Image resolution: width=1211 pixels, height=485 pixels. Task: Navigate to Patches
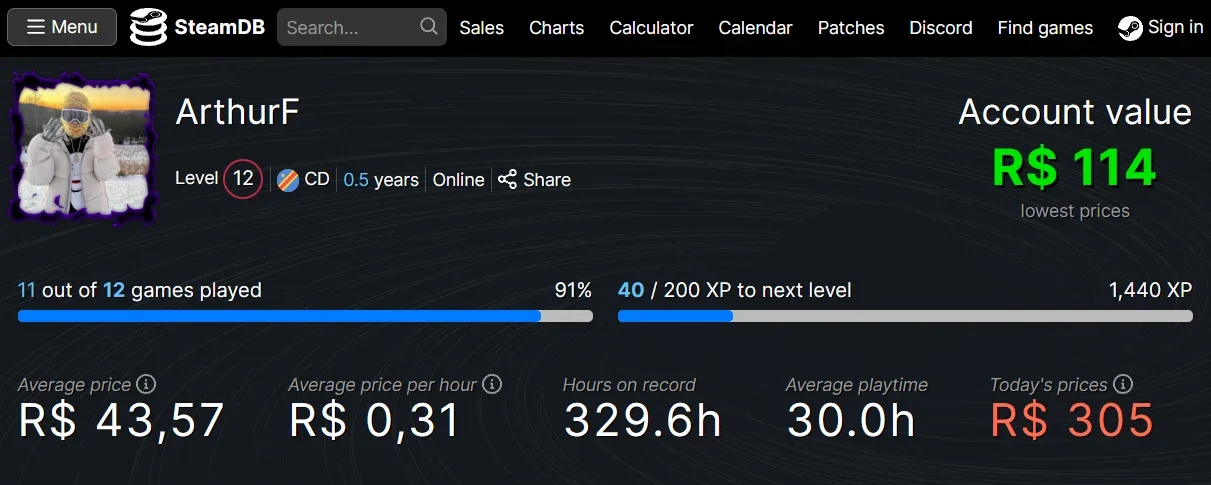coord(851,28)
